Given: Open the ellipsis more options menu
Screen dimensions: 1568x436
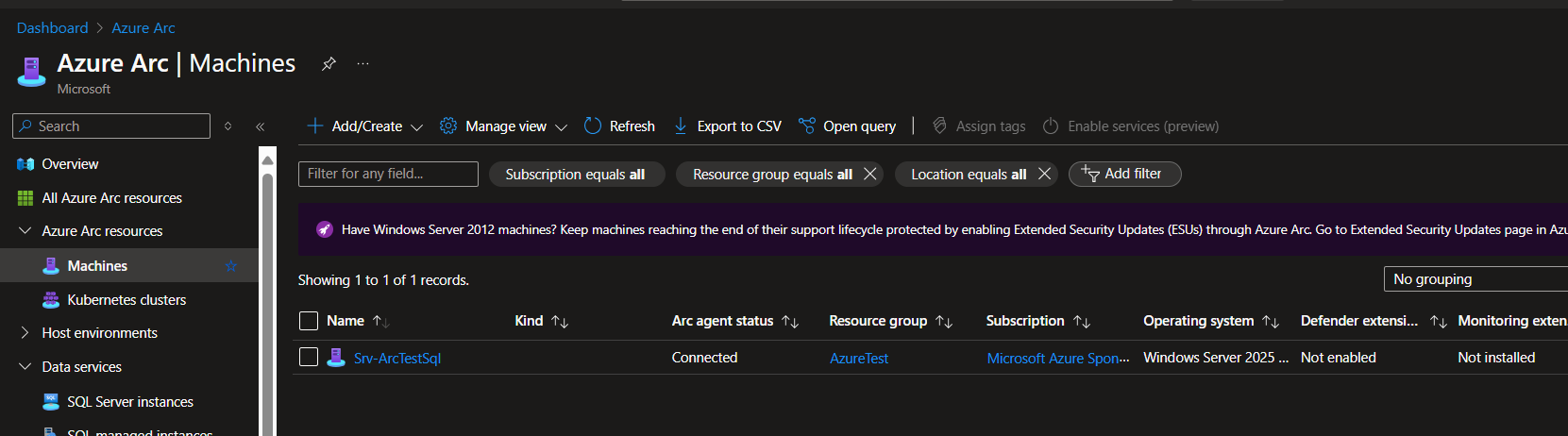Looking at the screenshot, I should 362,64.
